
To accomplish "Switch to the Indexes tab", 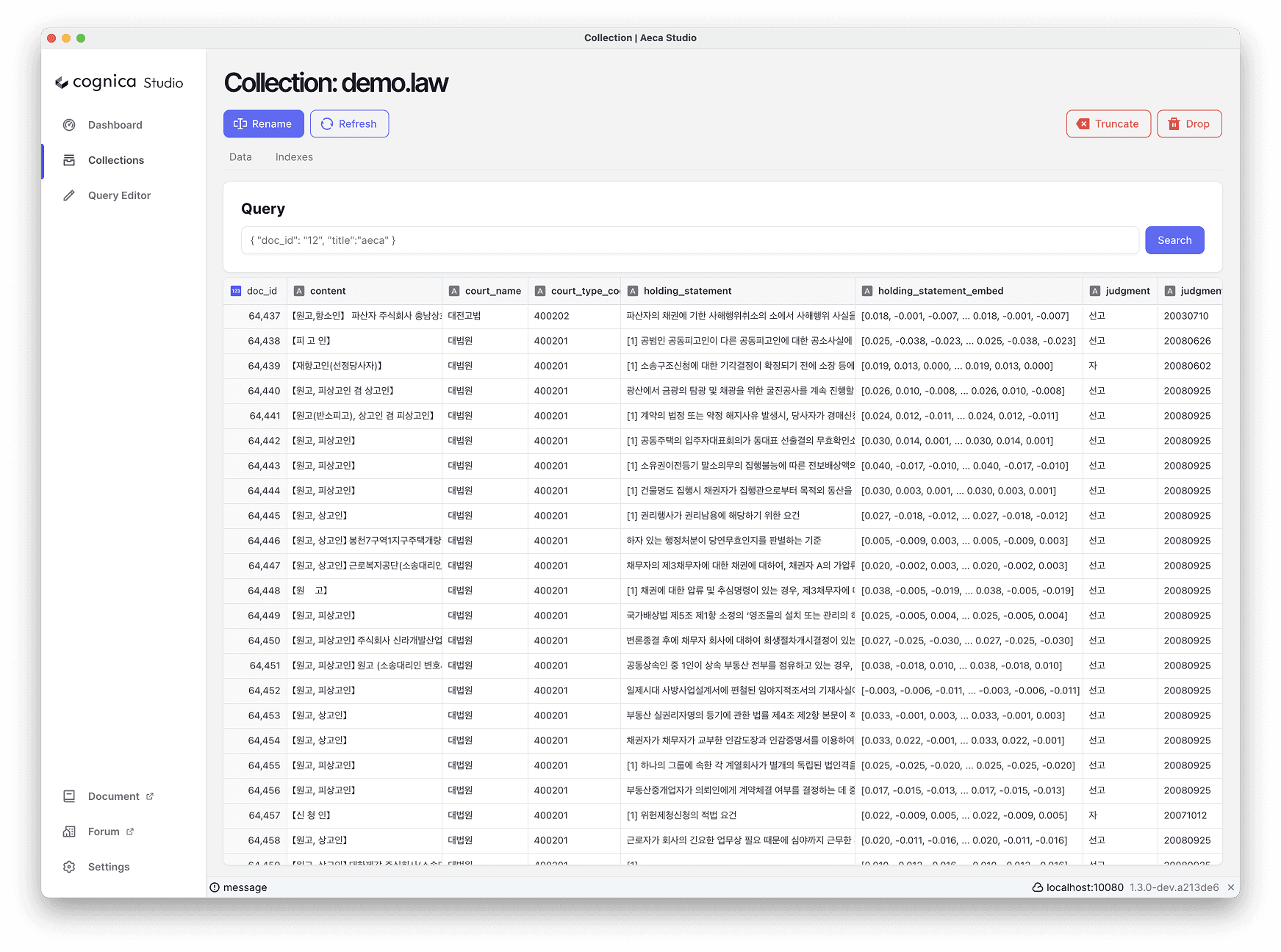I will coord(294,157).
